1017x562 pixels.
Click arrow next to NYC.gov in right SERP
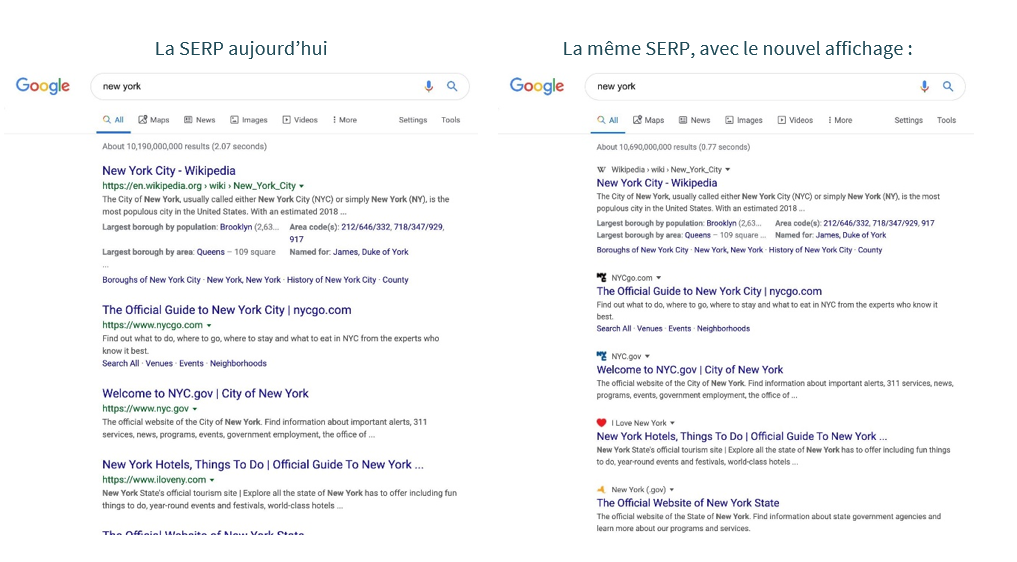pyautogui.click(x=647, y=356)
